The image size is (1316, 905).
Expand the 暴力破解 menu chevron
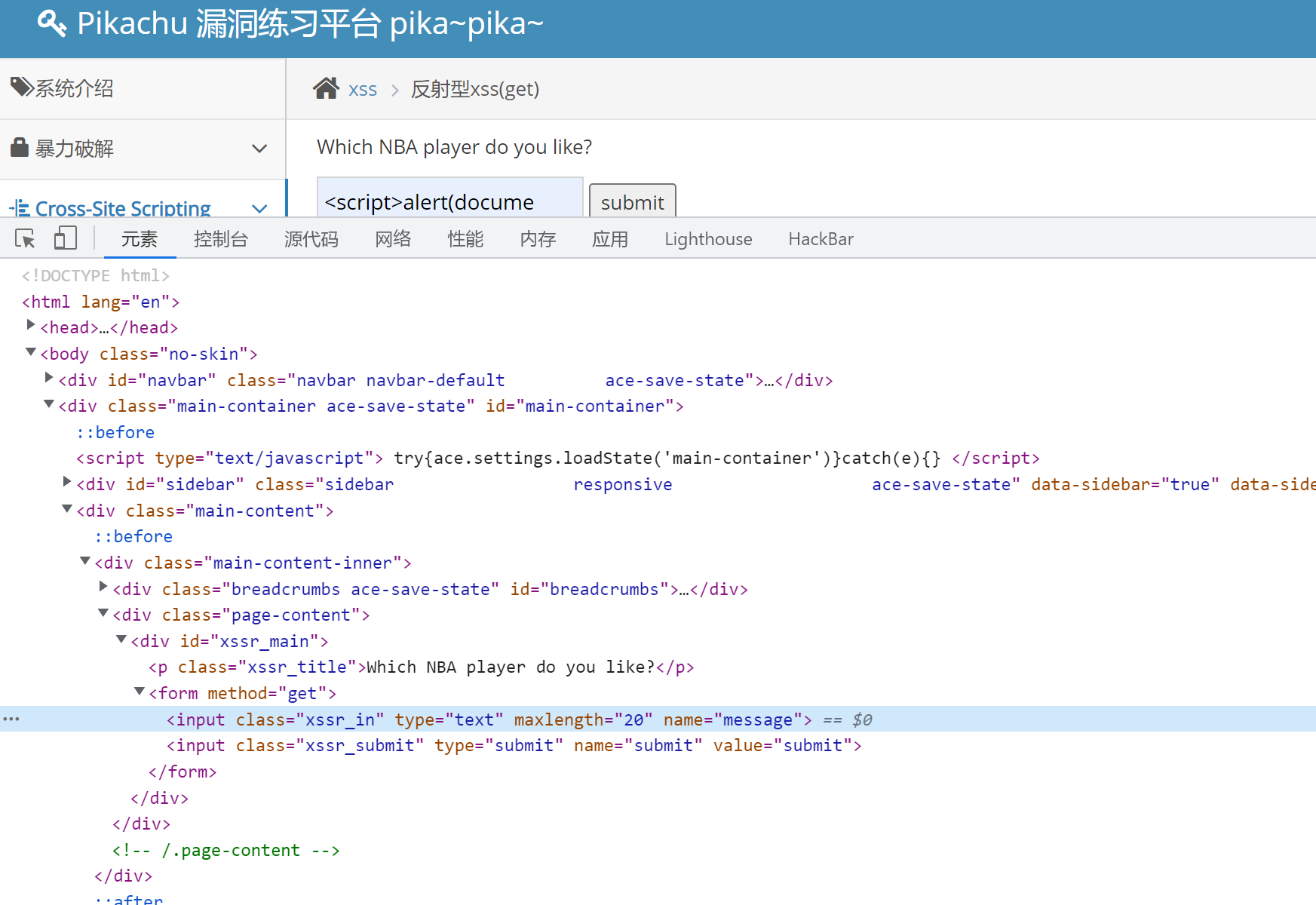click(x=259, y=149)
